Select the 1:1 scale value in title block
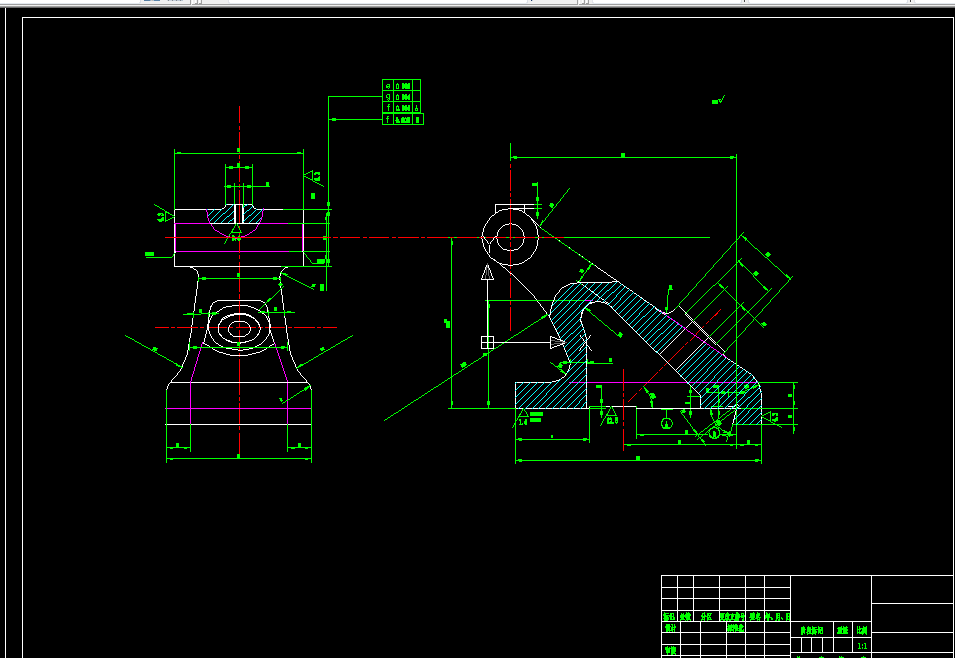 862,646
